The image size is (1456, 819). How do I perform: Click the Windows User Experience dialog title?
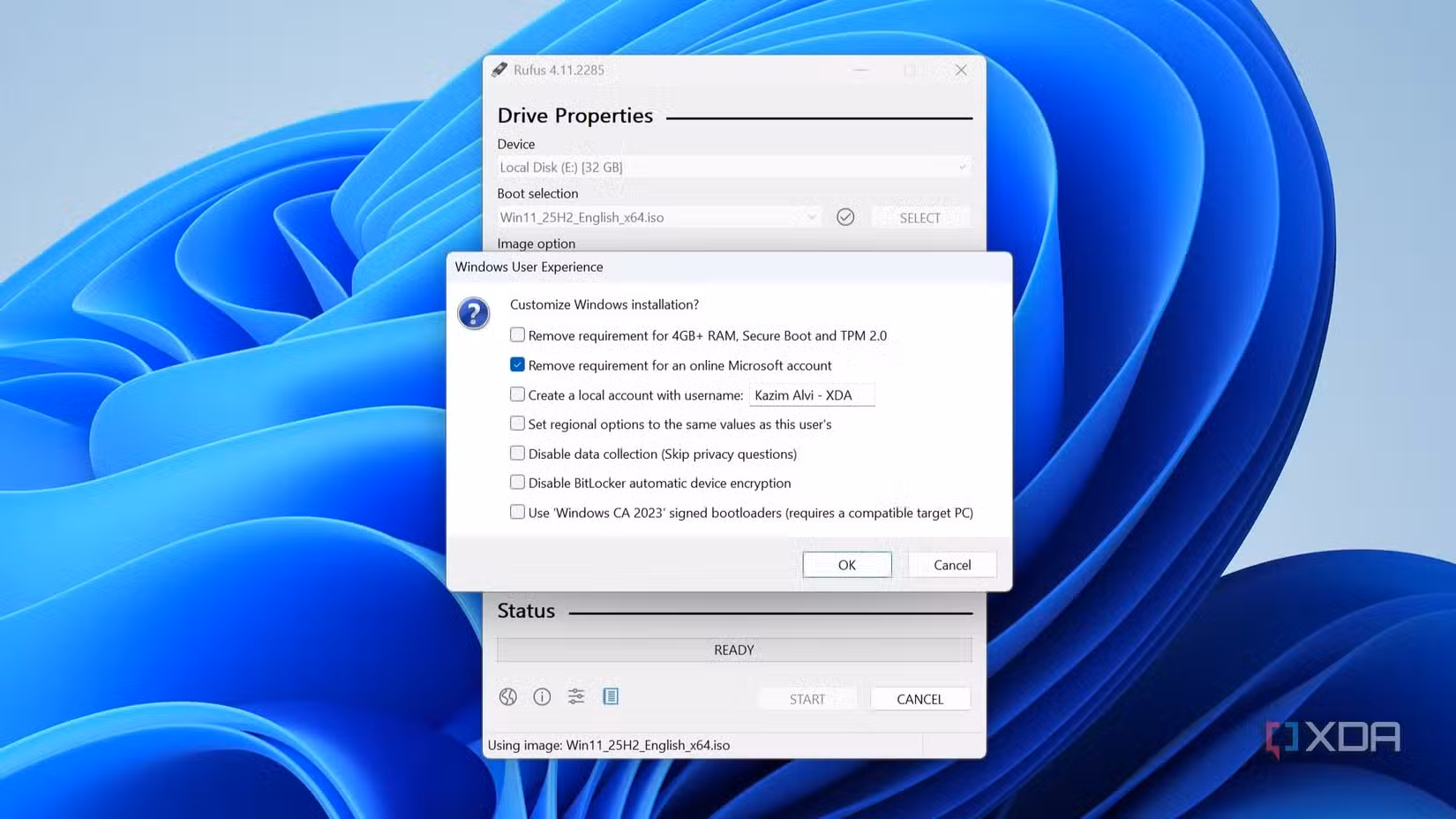(529, 267)
